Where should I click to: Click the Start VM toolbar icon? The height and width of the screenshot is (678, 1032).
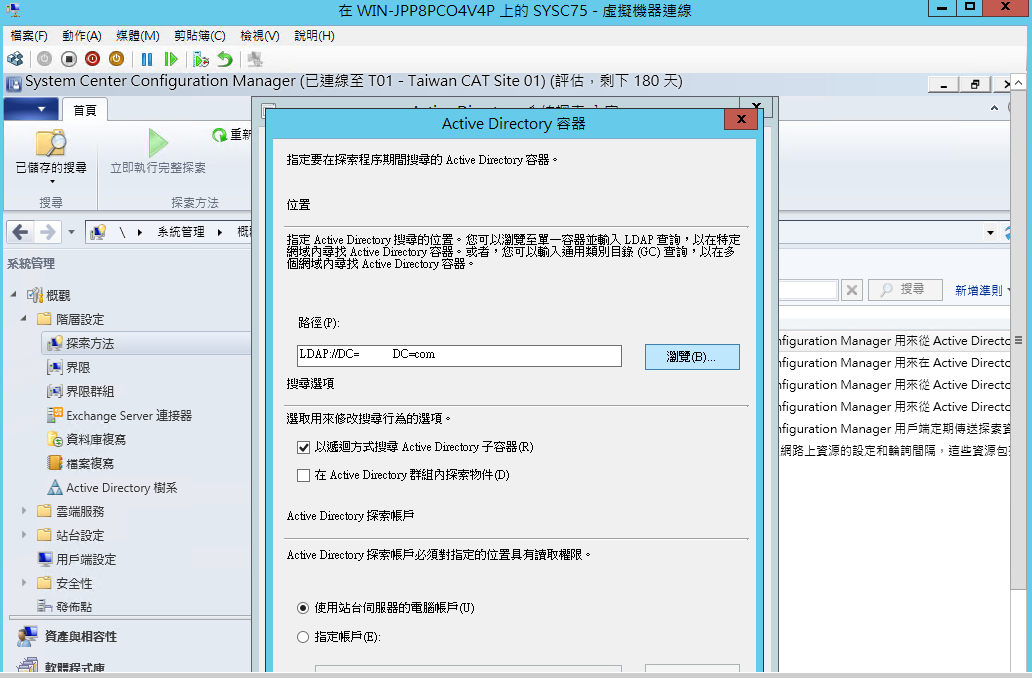point(44,59)
